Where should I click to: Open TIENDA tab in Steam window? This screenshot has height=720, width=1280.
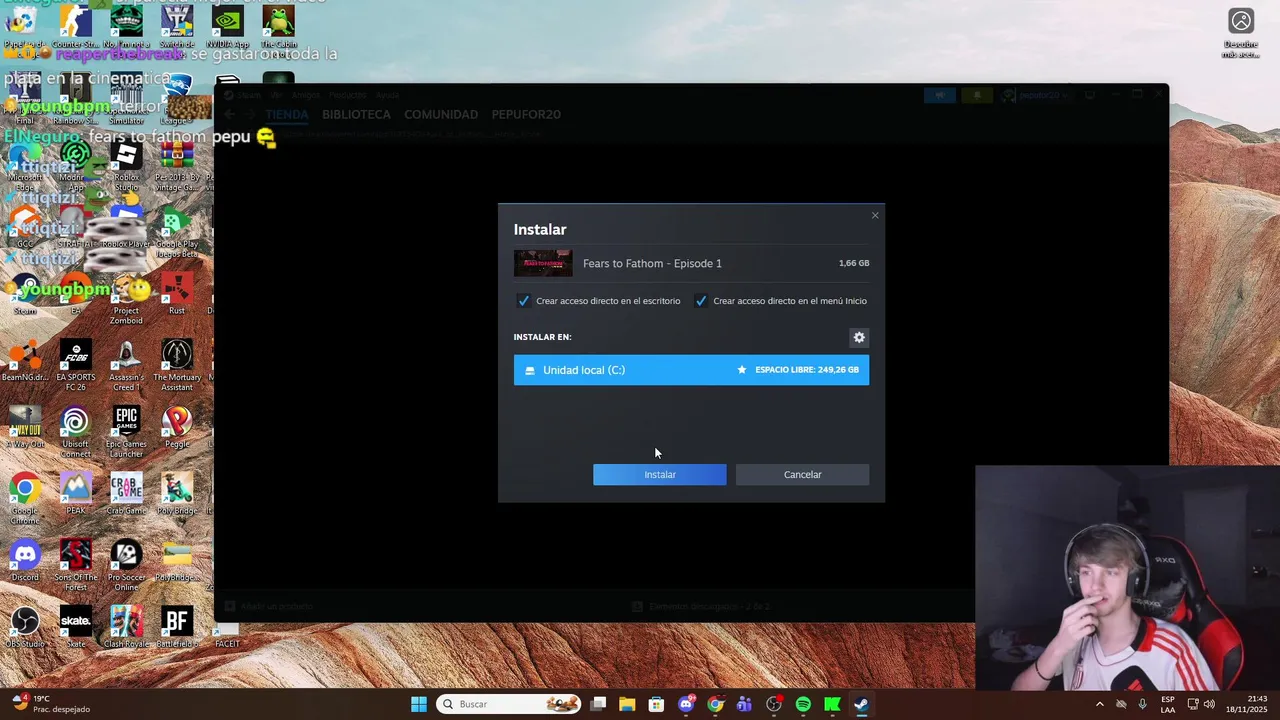(287, 114)
